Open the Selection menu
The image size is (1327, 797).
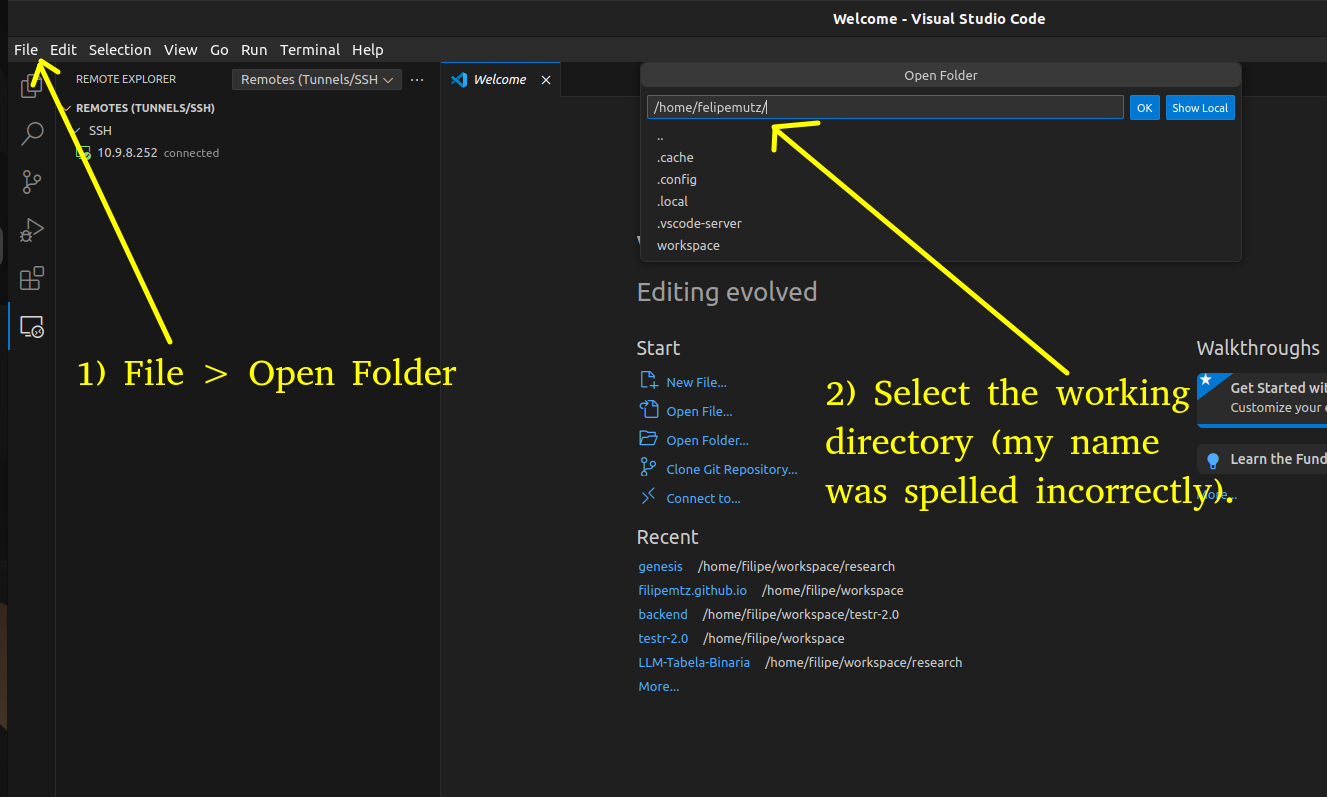(120, 49)
